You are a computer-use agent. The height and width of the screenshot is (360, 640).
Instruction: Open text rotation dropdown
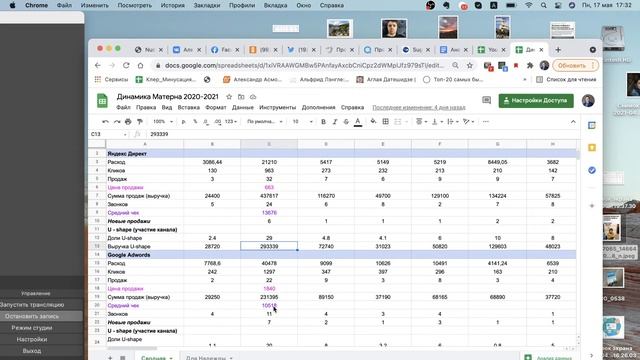pyautogui.click(x=468, y=122)
